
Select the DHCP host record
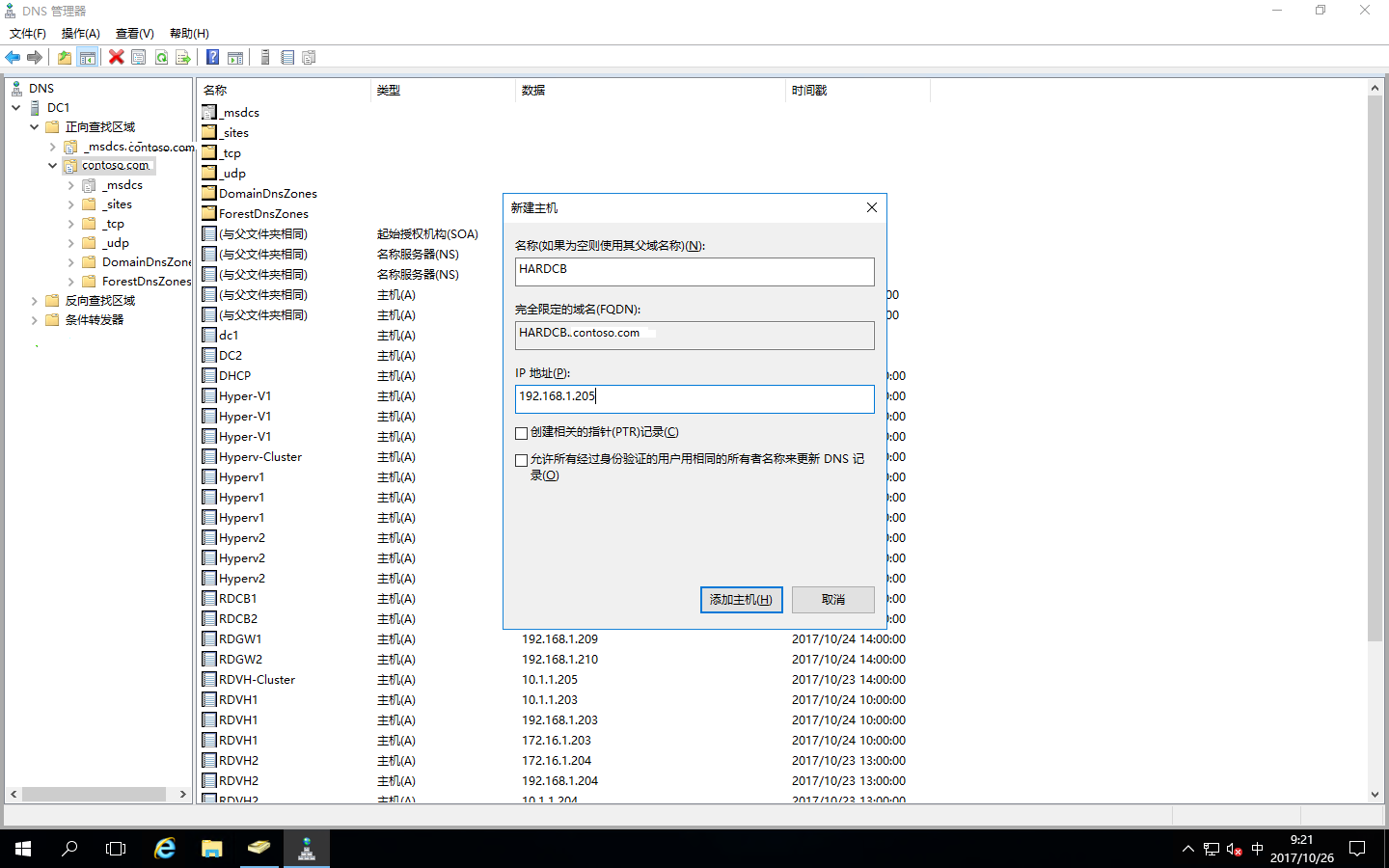click(234, 376)
